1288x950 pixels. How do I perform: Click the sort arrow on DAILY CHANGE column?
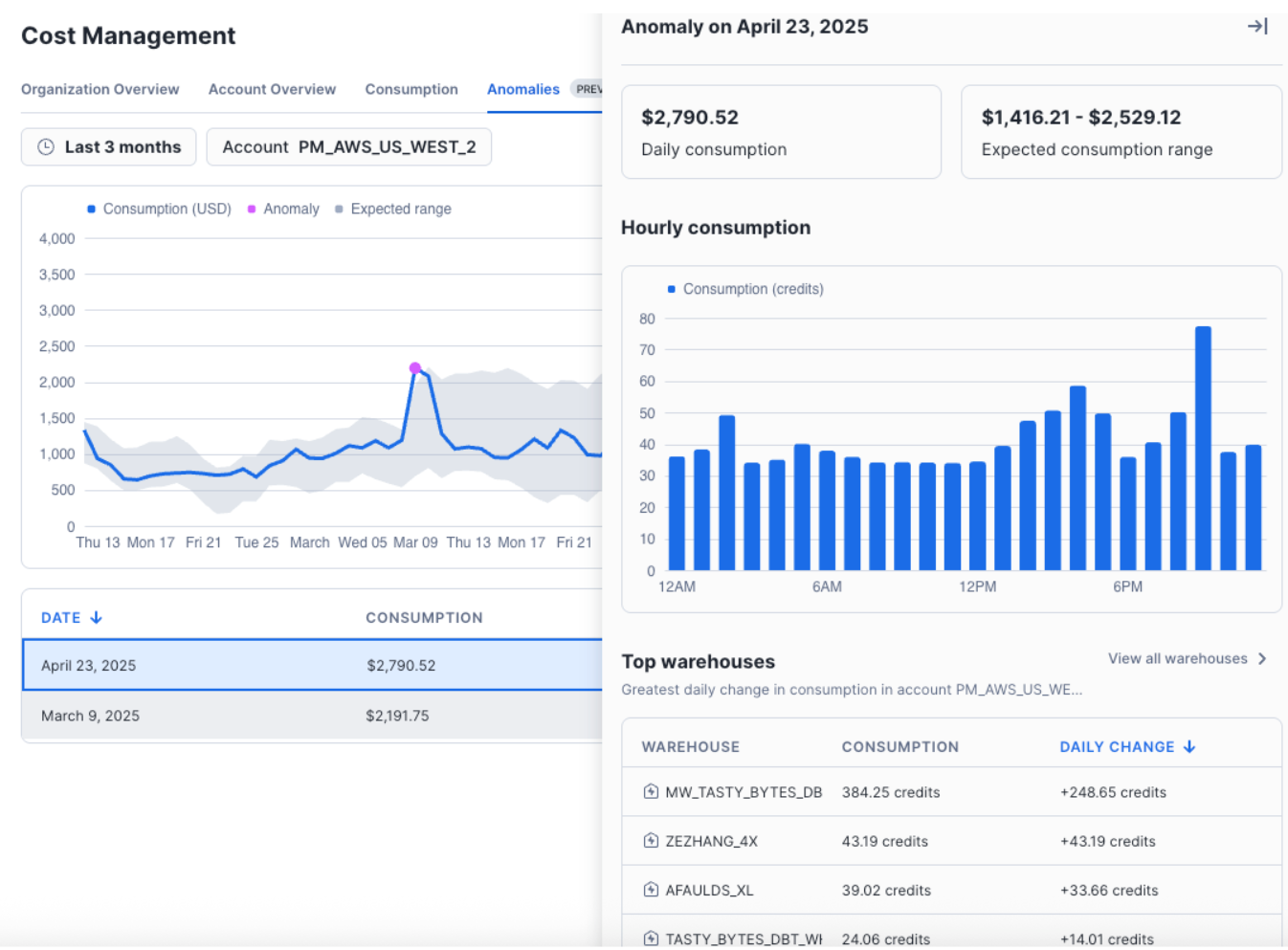pos(1189,746)
